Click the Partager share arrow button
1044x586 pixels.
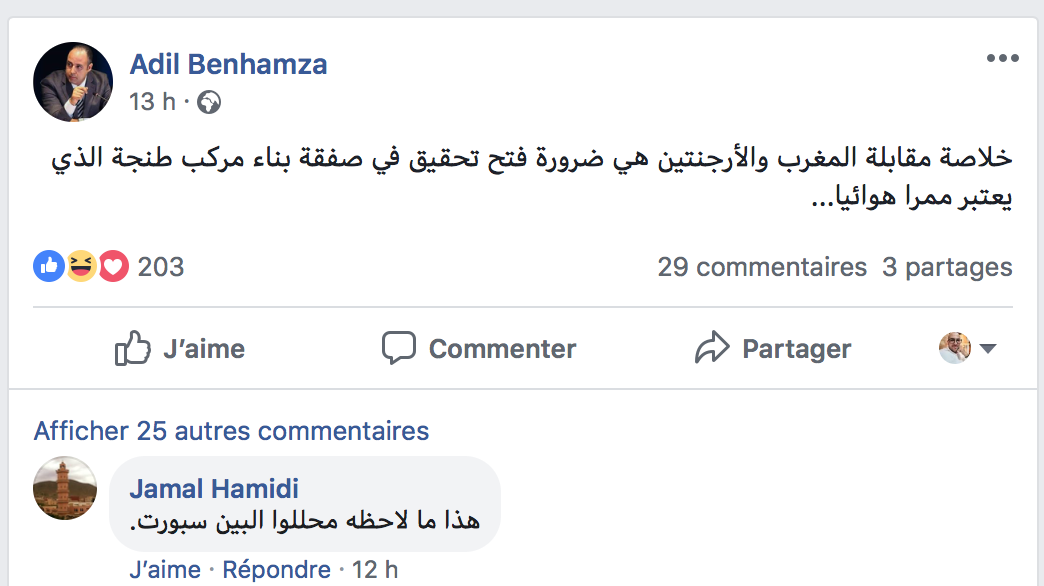[772, 348]
